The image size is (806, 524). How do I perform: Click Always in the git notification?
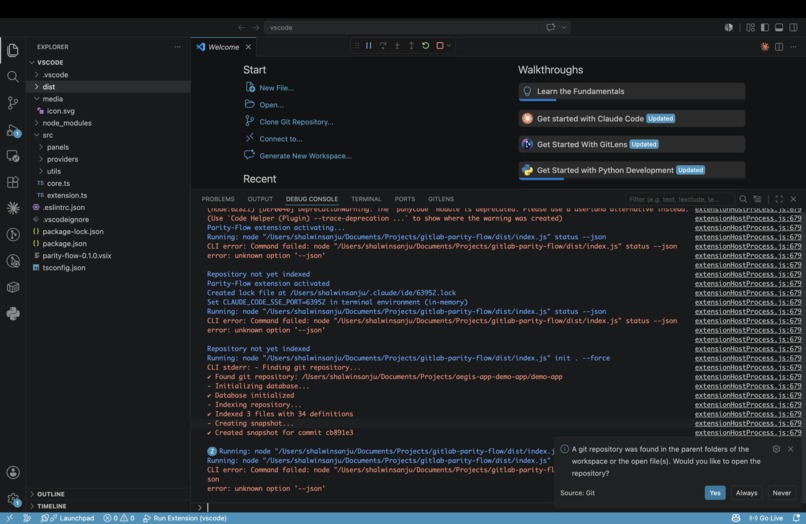(746, 493)
